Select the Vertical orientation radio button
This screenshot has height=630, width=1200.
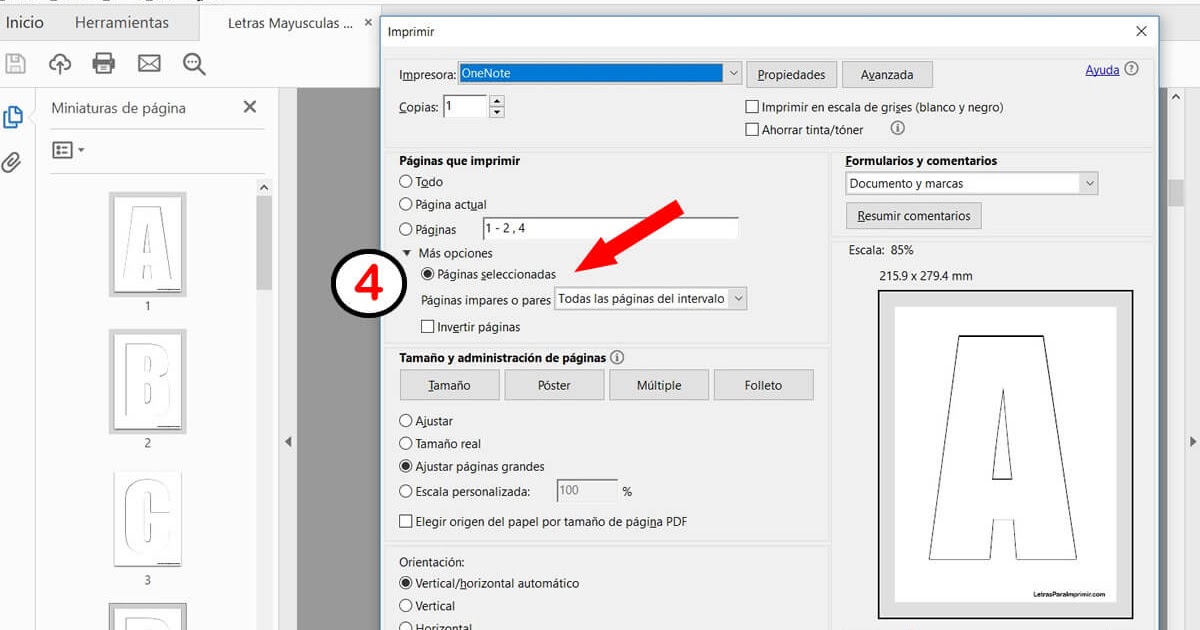(406, 605)
